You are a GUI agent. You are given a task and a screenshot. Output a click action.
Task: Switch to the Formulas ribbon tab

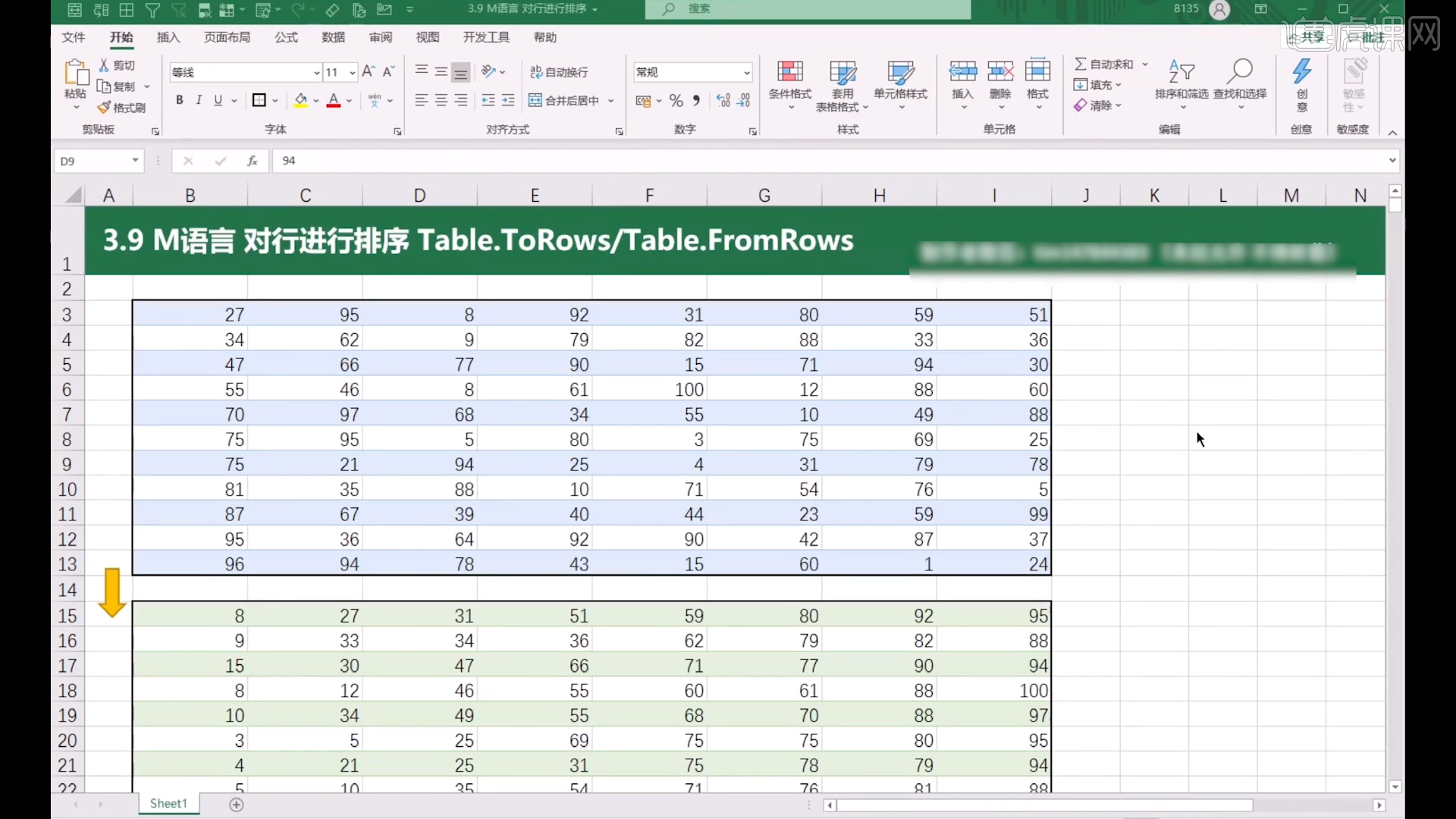click(x=286, y=37)
